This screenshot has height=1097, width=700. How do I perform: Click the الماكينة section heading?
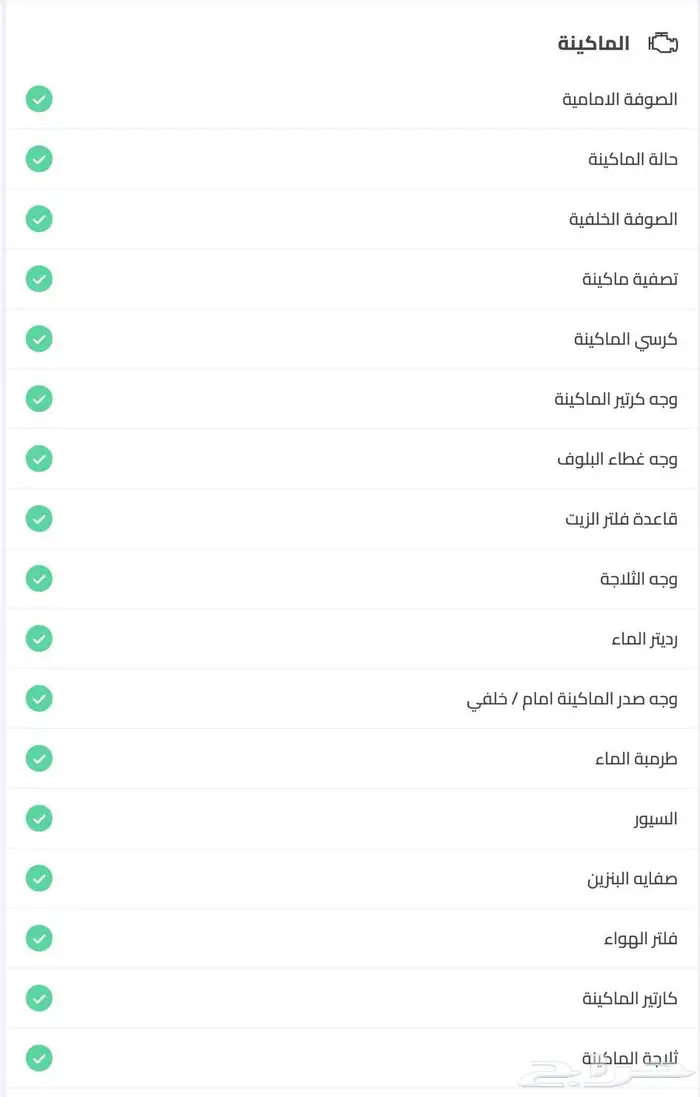coord(594,43)
